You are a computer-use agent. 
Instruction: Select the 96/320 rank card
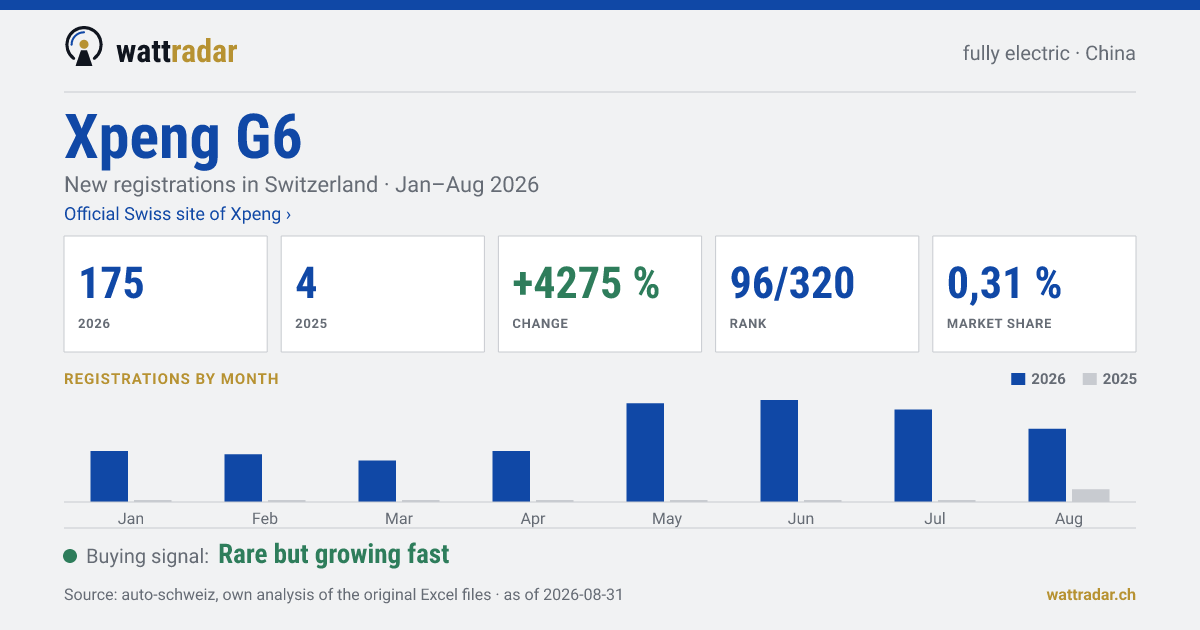pos(817,294)
